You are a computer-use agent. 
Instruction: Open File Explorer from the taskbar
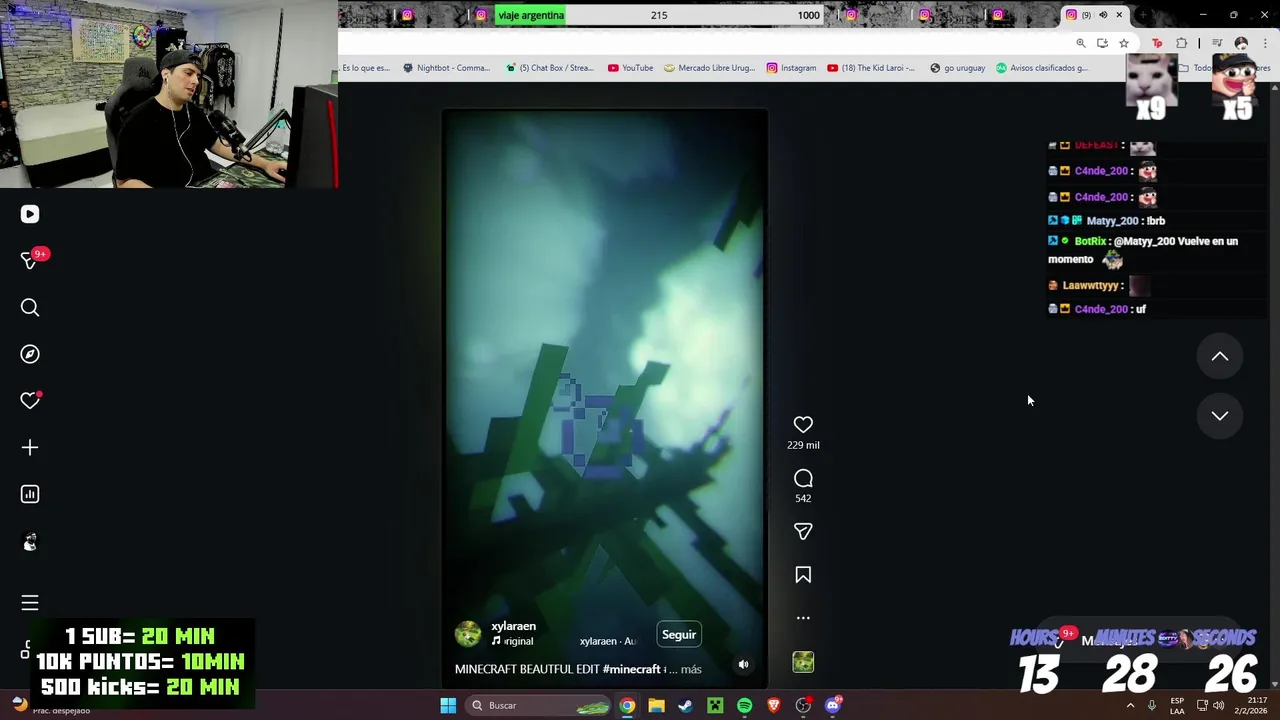coord(656,705)
